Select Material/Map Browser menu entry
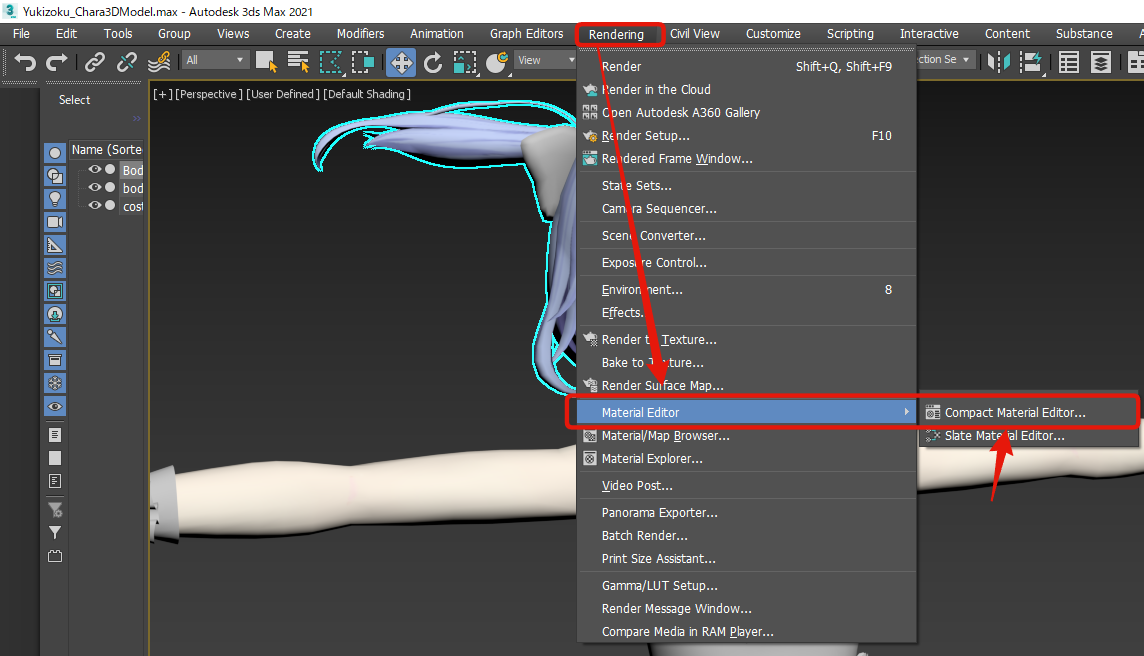 tap(747, 436)
